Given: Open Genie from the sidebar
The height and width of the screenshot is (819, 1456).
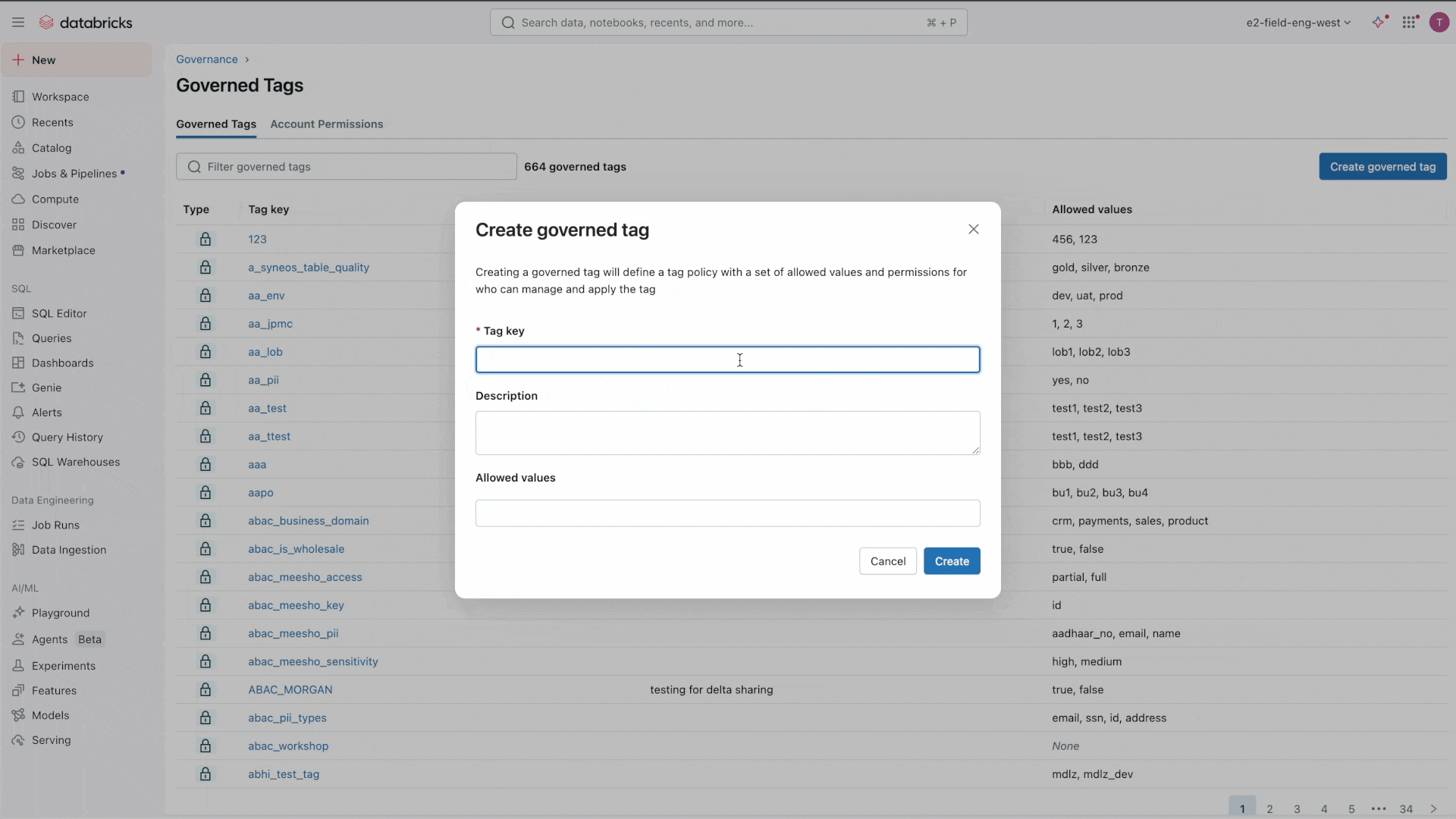Looking at the screenshot, I should point(46,388).
